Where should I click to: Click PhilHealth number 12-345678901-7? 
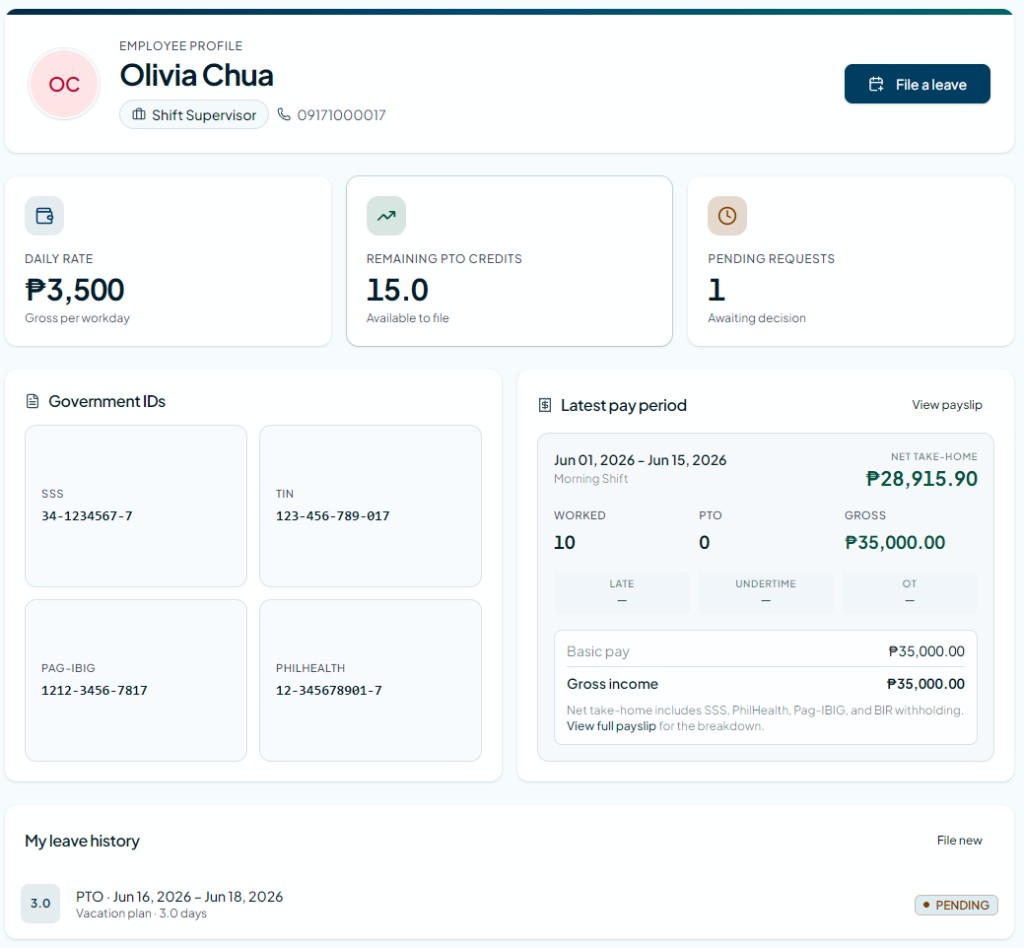tap(328, 690)
